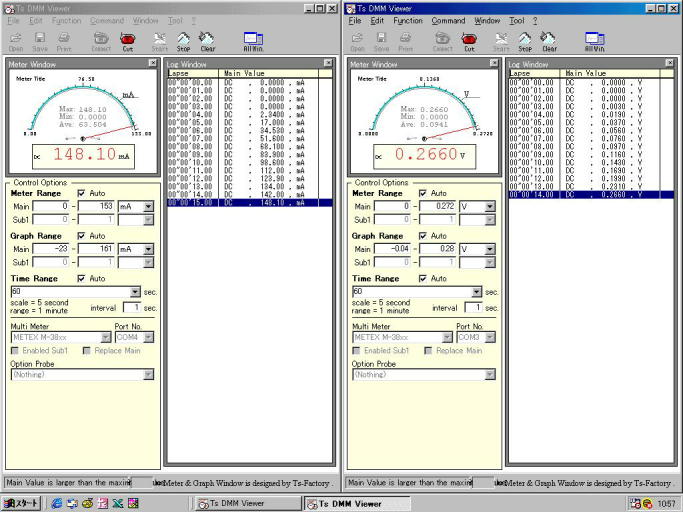
Task: Close the left Log Window panel
Action: [x=328, y=63]
